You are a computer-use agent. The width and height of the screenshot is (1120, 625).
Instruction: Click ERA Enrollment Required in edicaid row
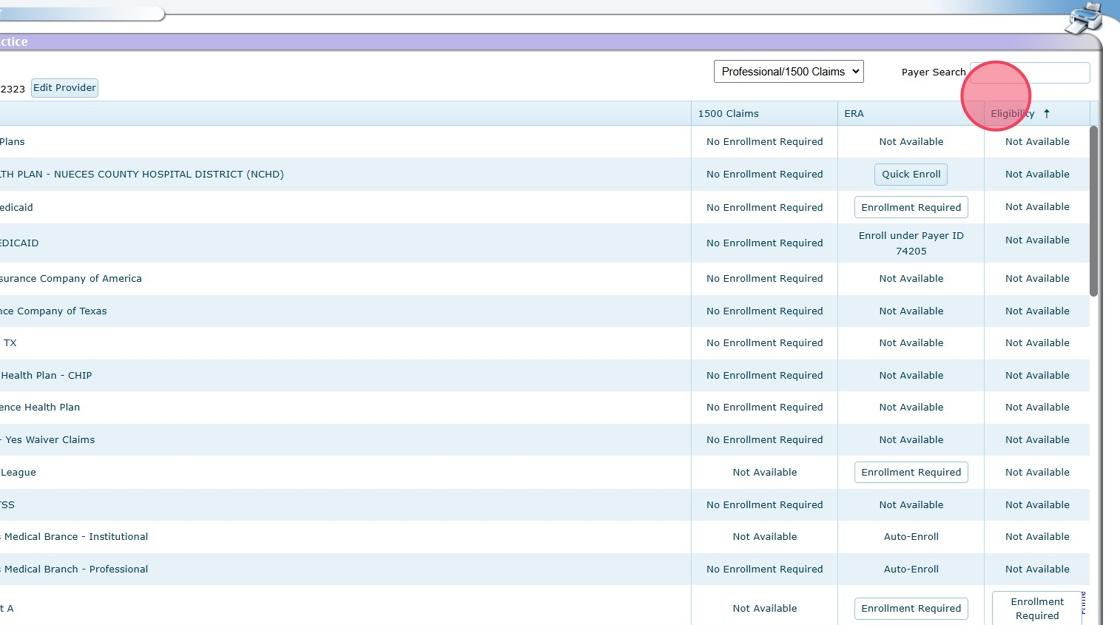[911, 207]
